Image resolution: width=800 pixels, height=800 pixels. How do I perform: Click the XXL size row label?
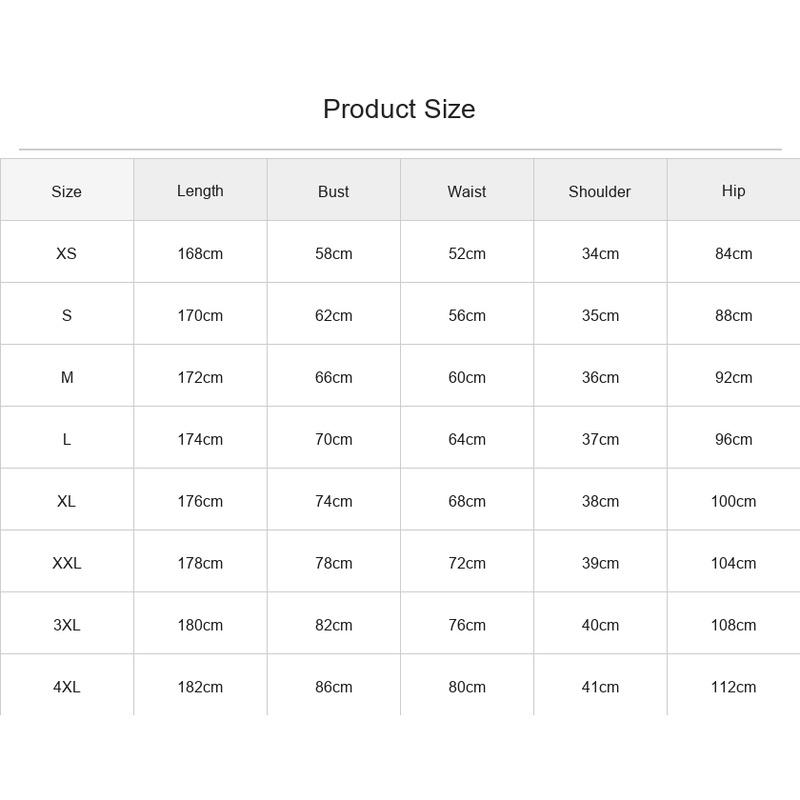point(66,563)
